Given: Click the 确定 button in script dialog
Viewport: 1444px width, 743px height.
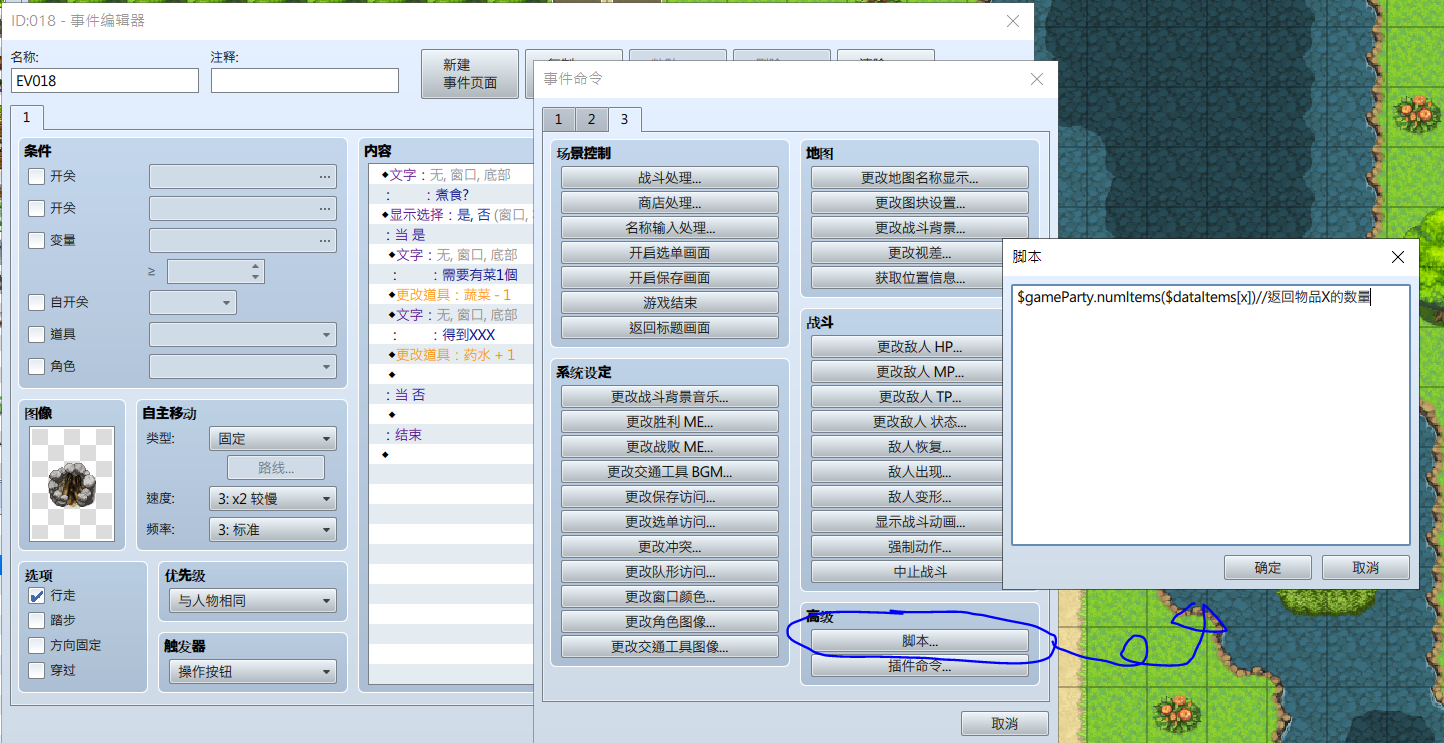Looking at the screenshot, I should tap(1268, 567).
